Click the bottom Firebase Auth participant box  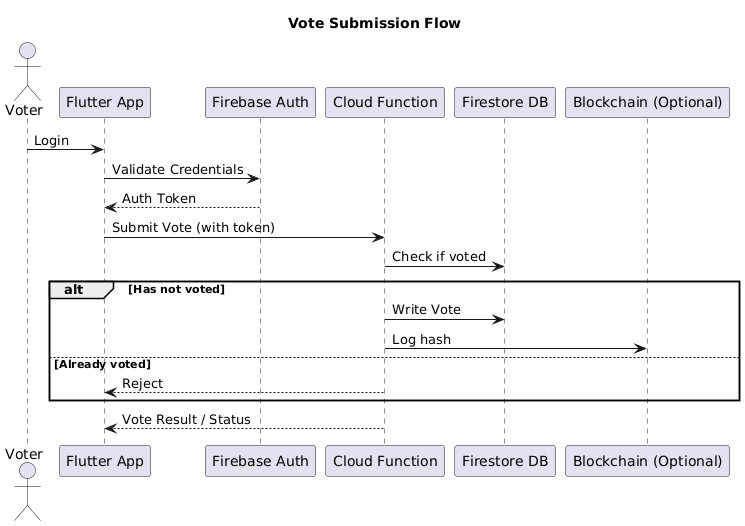click(260, 461)
